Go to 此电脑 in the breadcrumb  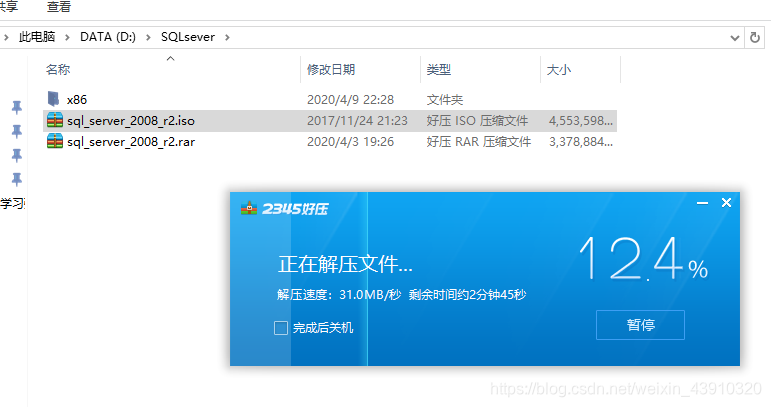[x=37, y=37]
